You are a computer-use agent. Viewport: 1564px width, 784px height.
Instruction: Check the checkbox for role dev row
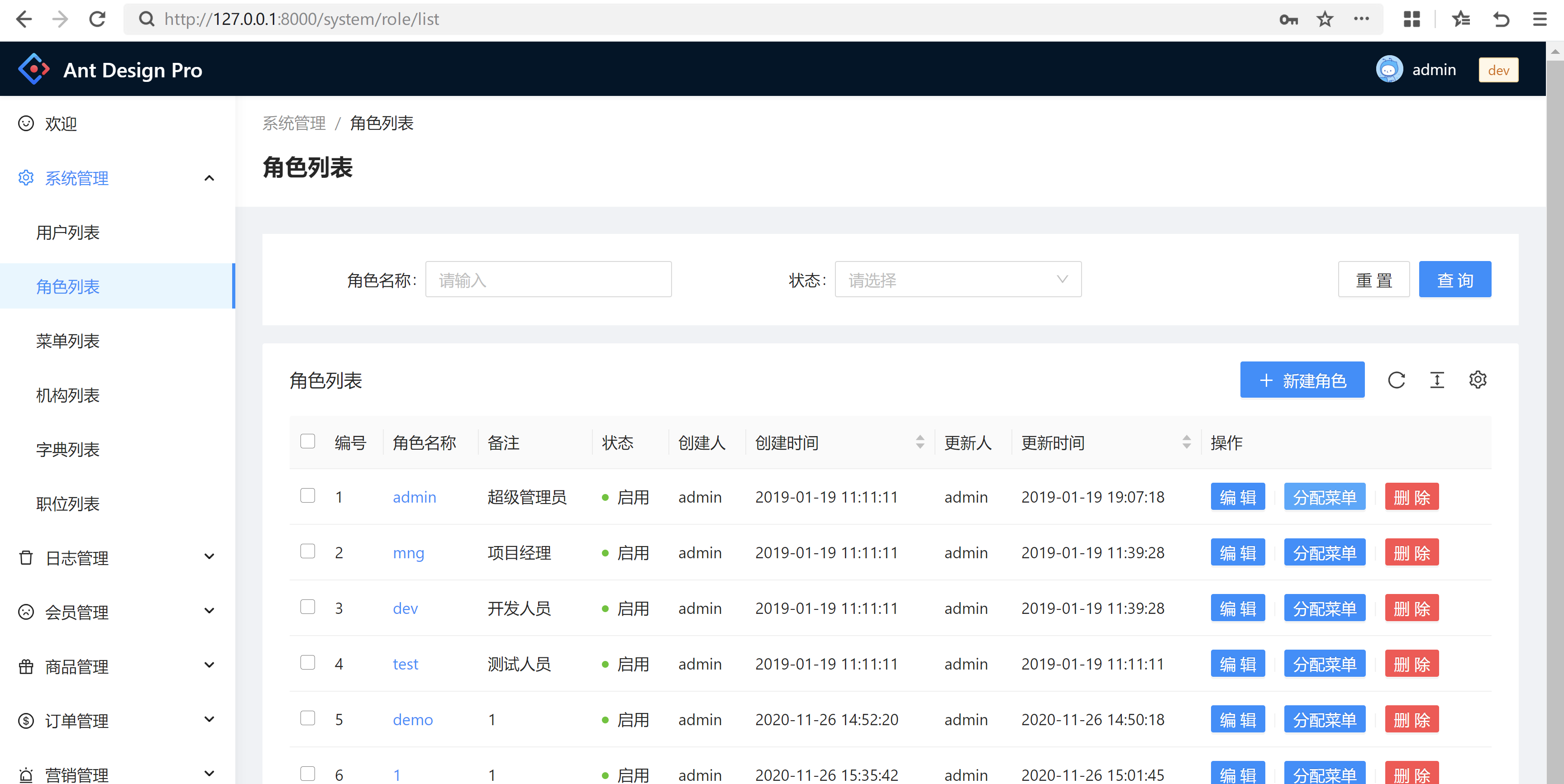pyautogui.click(x=308, y=607)
